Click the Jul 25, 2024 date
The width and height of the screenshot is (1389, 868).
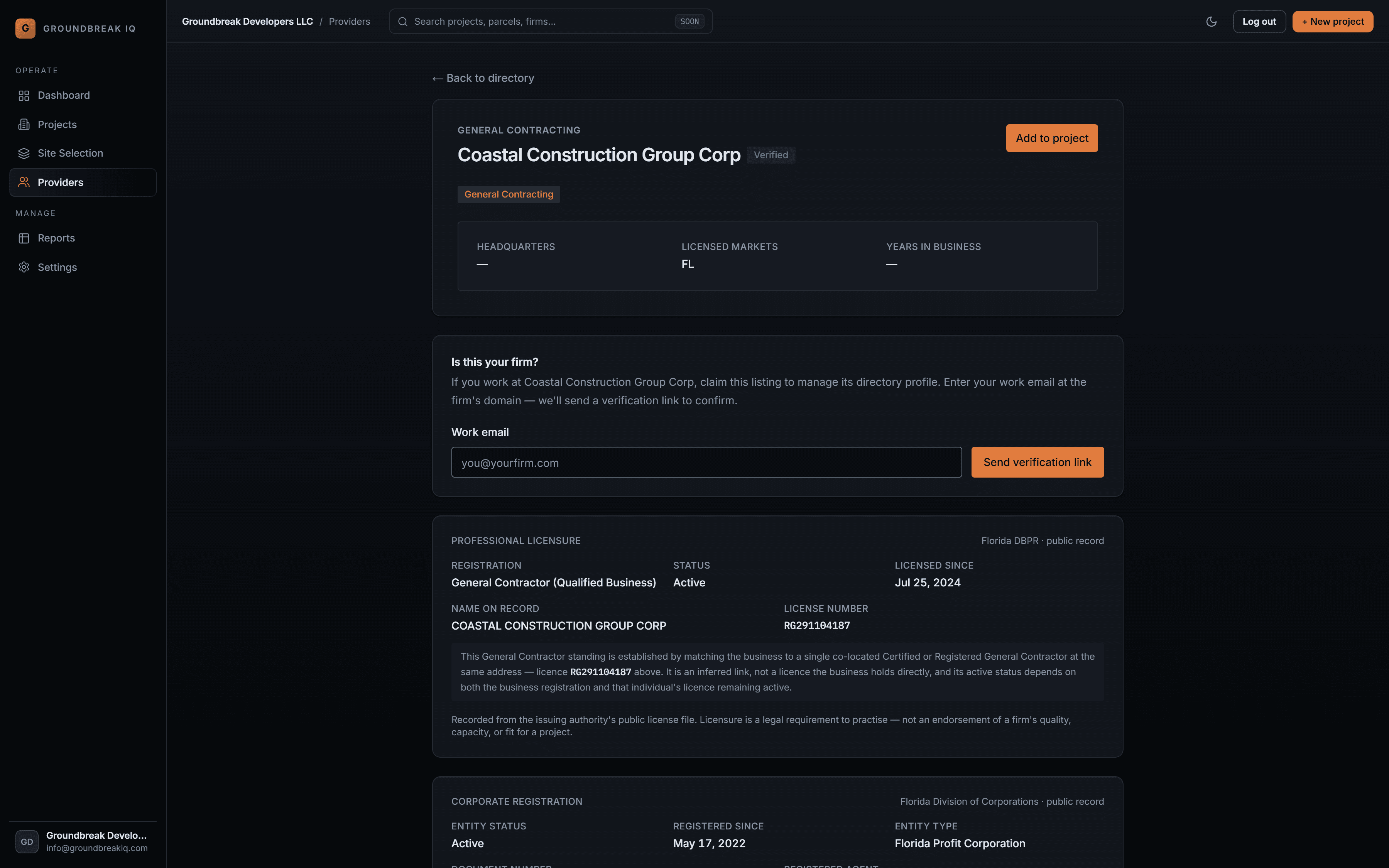click(928, 583)
